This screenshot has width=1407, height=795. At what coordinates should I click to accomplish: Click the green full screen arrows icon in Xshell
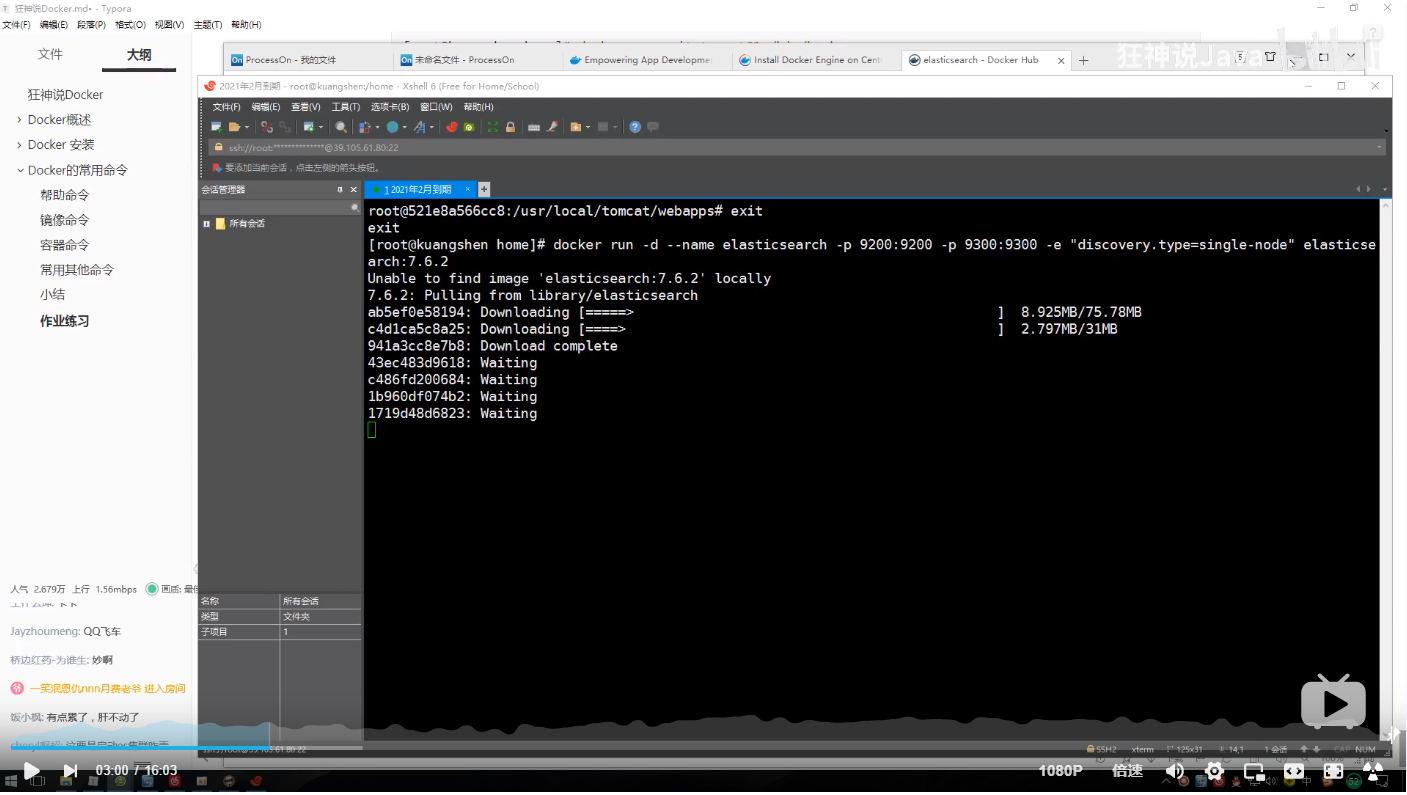493,127
